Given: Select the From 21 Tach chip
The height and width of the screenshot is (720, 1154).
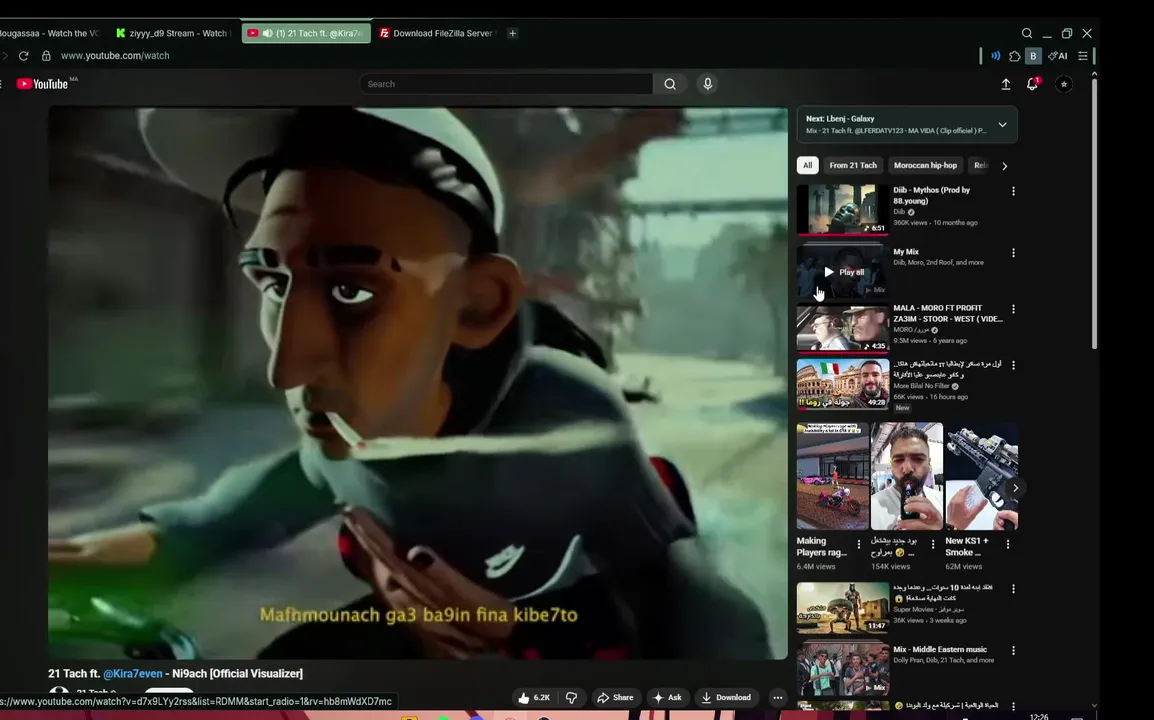Looking at the screenshot, I should (853, 166).
